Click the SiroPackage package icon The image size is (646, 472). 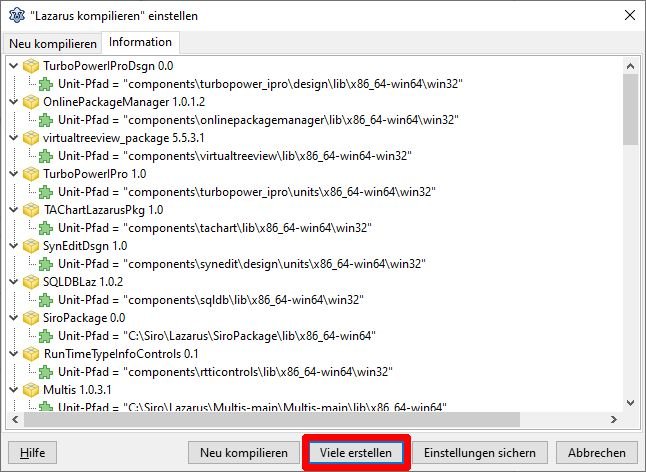pos(31,318)
